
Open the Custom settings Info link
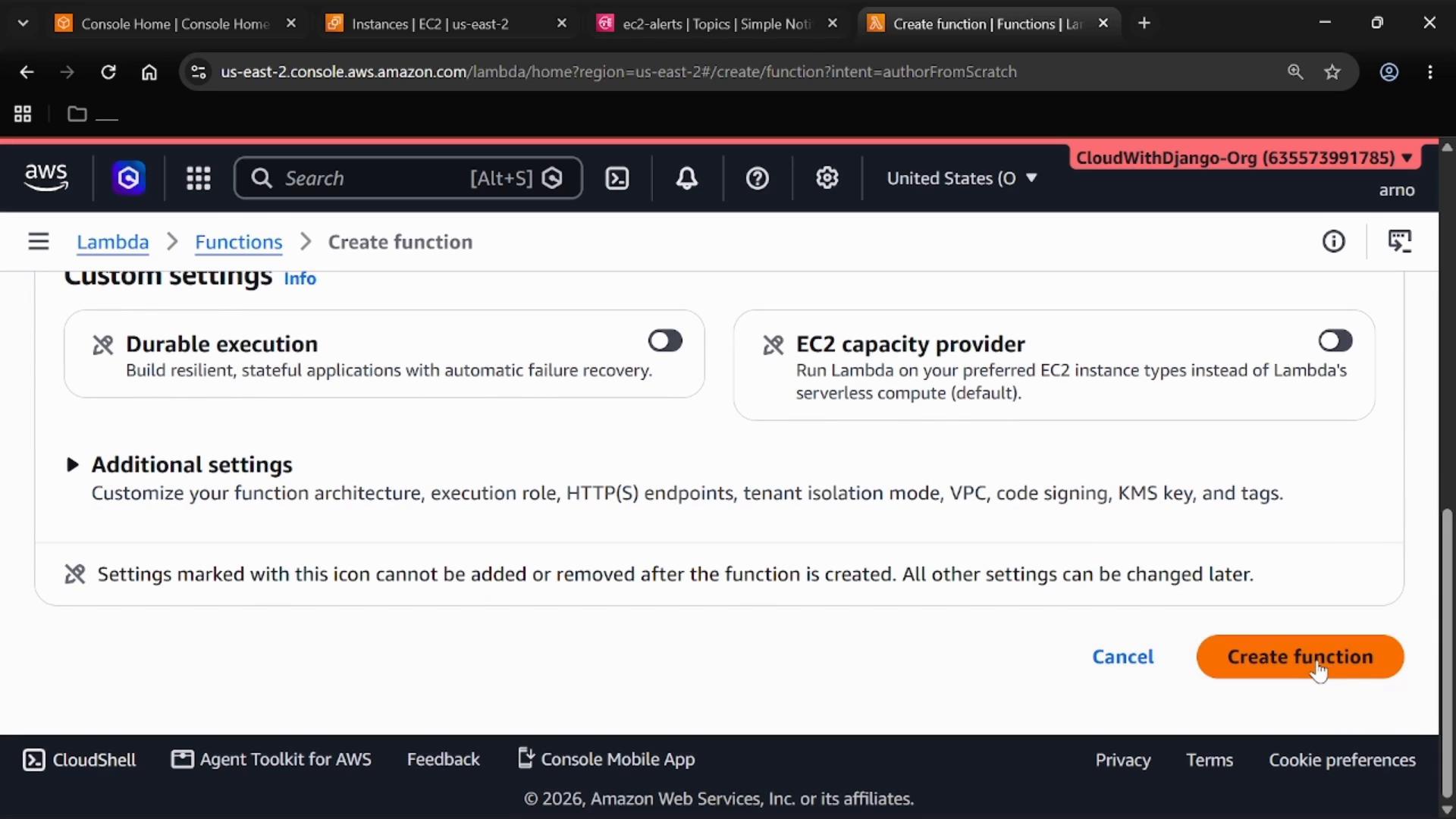[300, 278]
